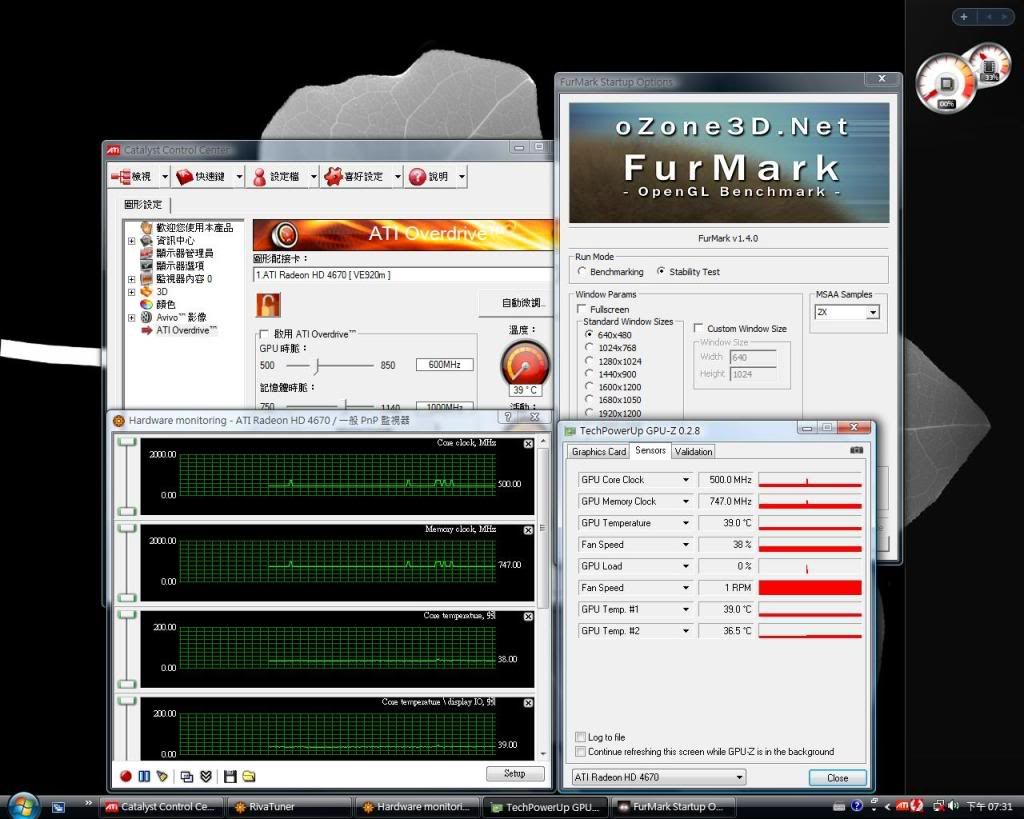Check the Fullscreen option in FurMark

point(582,309)
